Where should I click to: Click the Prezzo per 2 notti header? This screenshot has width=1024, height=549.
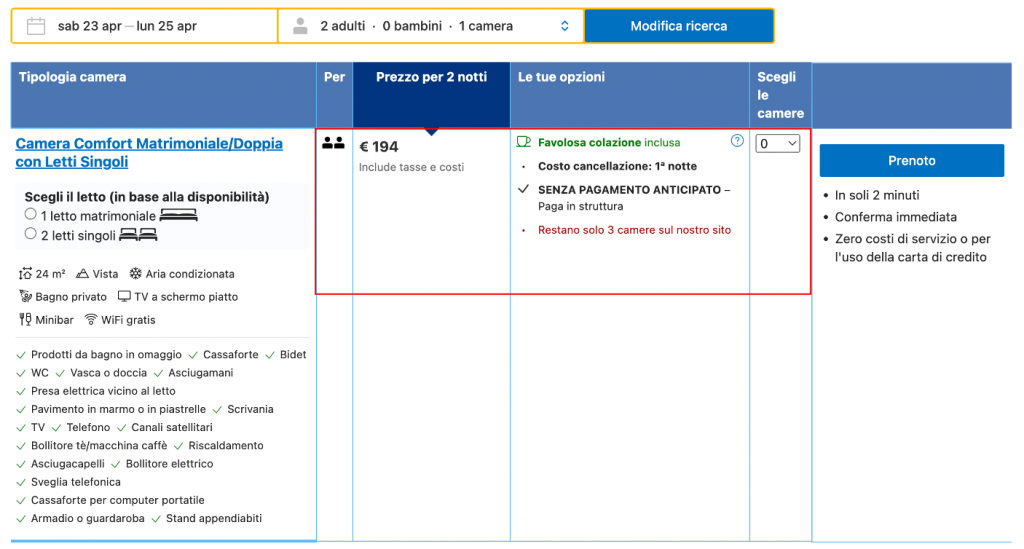tap(431, 77)
